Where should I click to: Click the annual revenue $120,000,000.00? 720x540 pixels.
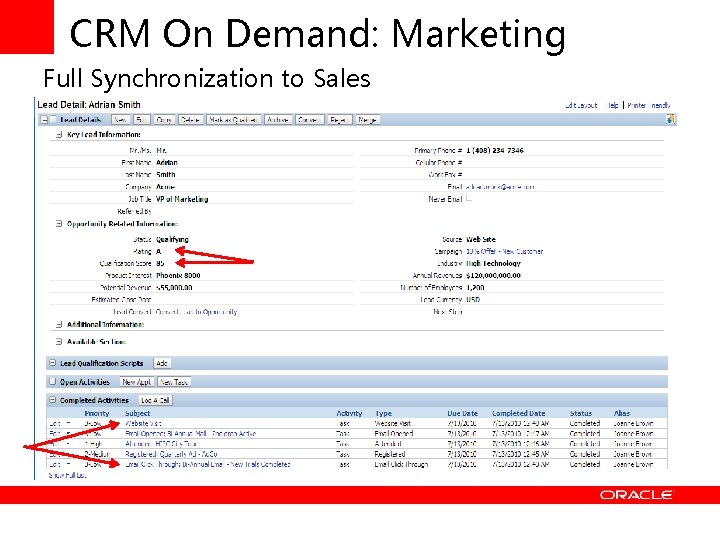[493, 275]
